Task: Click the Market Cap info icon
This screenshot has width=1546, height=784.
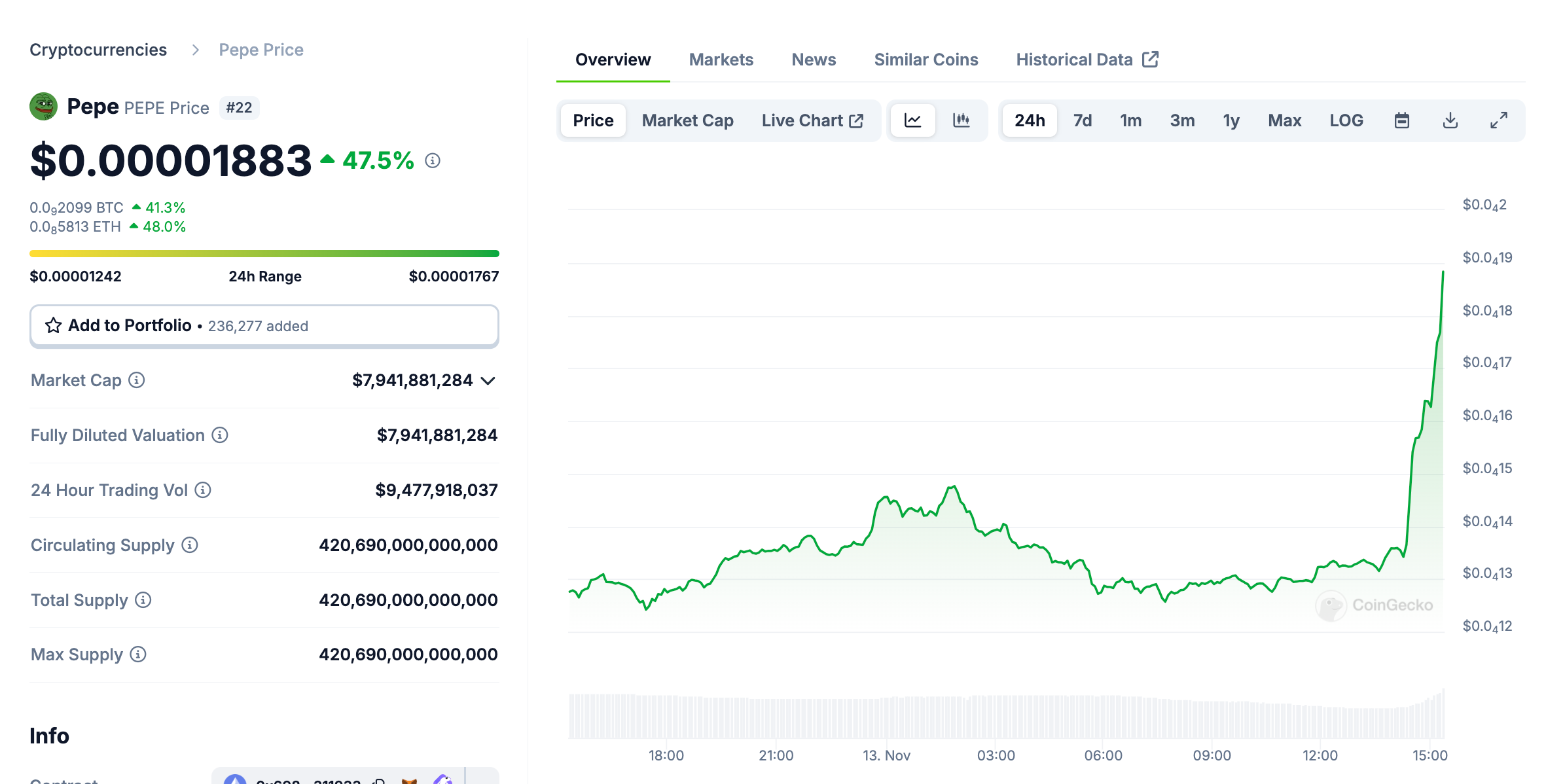Action: [x=136, y=380]
